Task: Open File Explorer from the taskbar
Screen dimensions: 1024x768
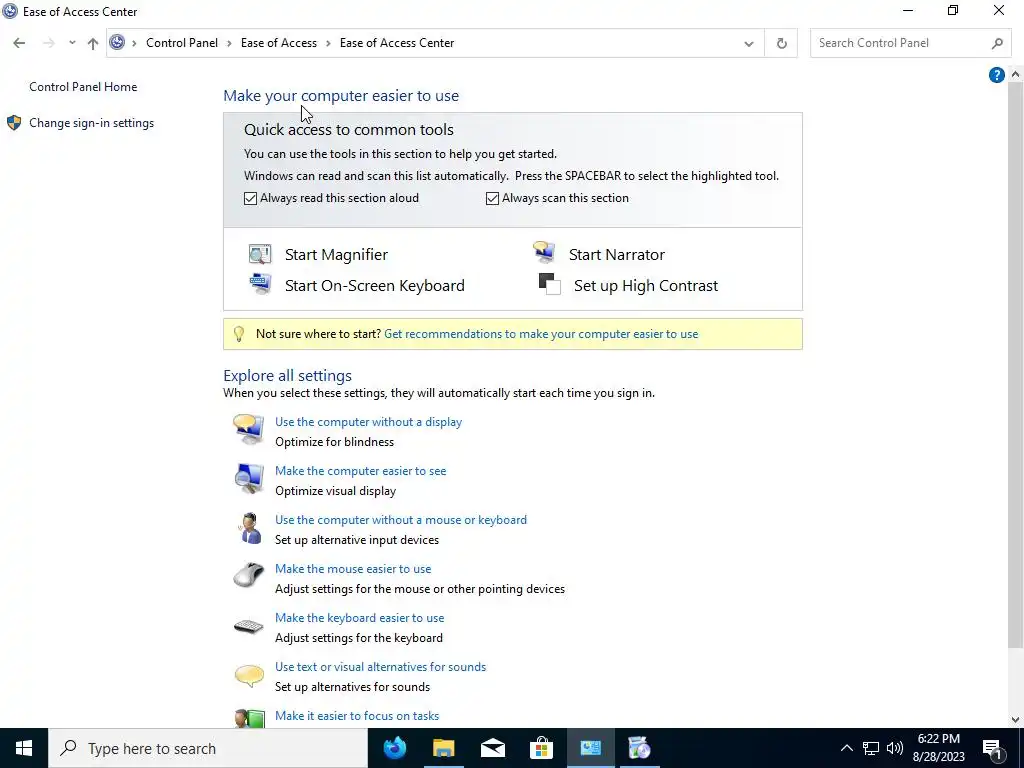Action: coord(443,748)
